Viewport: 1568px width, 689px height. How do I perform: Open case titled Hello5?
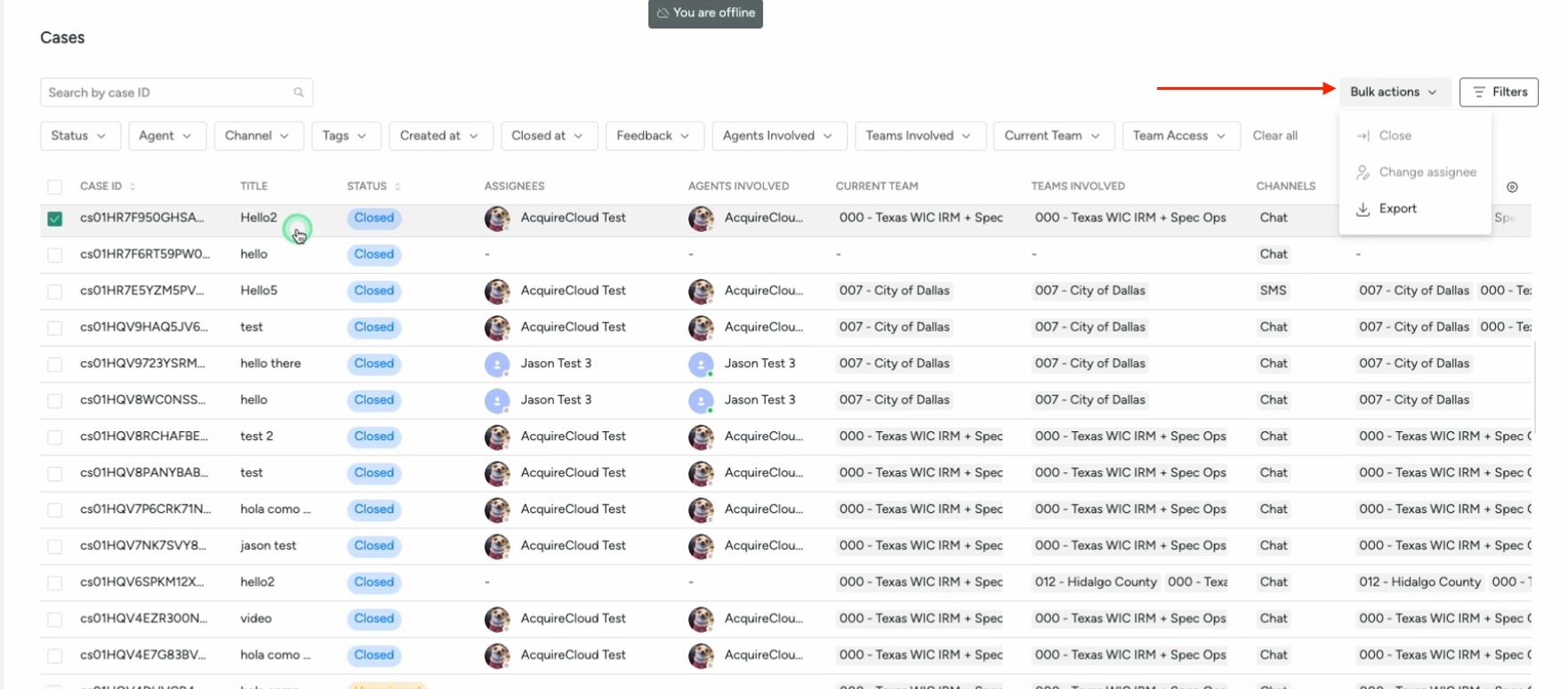coord(259,291)
